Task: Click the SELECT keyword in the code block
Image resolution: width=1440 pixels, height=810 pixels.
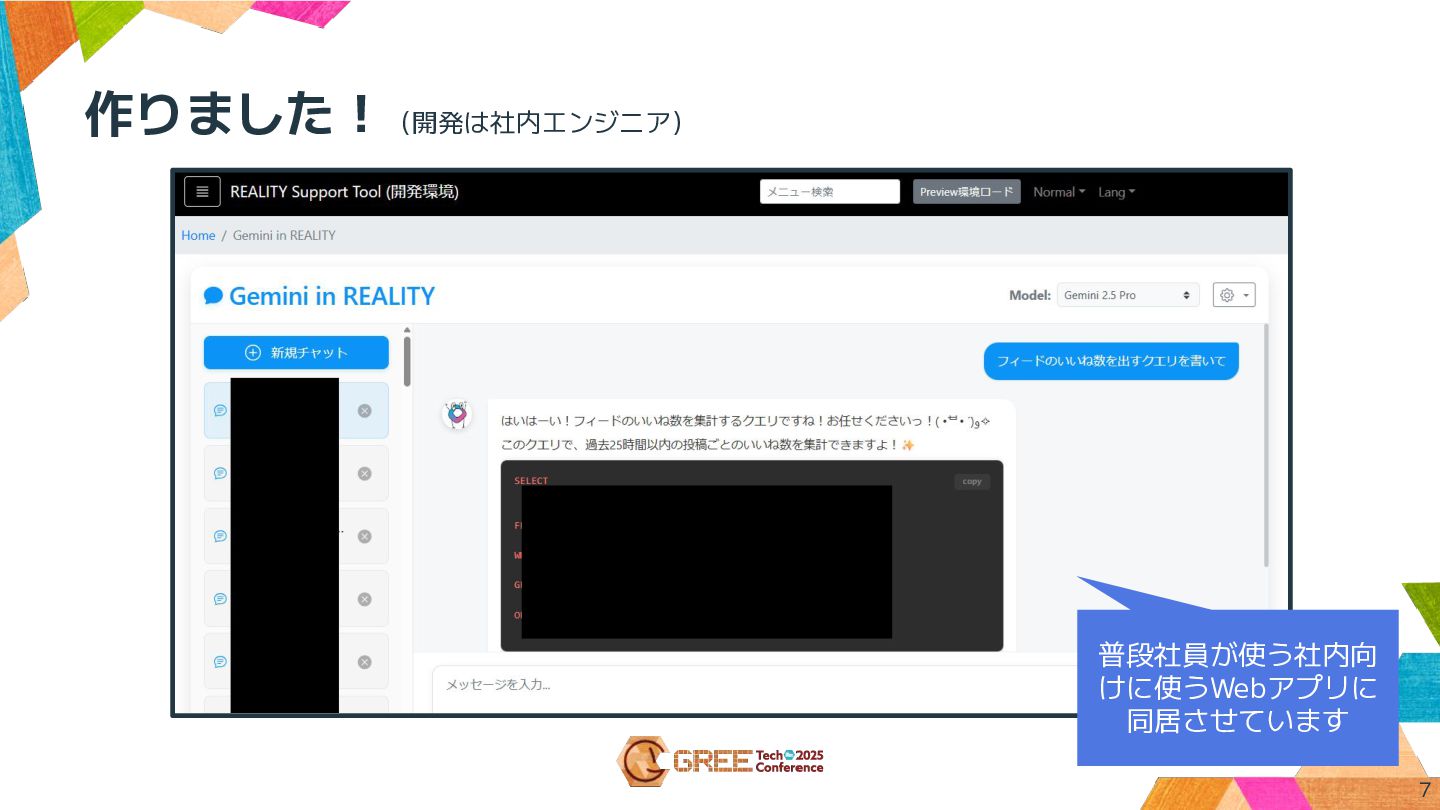Action: click(x=531, y=481)
